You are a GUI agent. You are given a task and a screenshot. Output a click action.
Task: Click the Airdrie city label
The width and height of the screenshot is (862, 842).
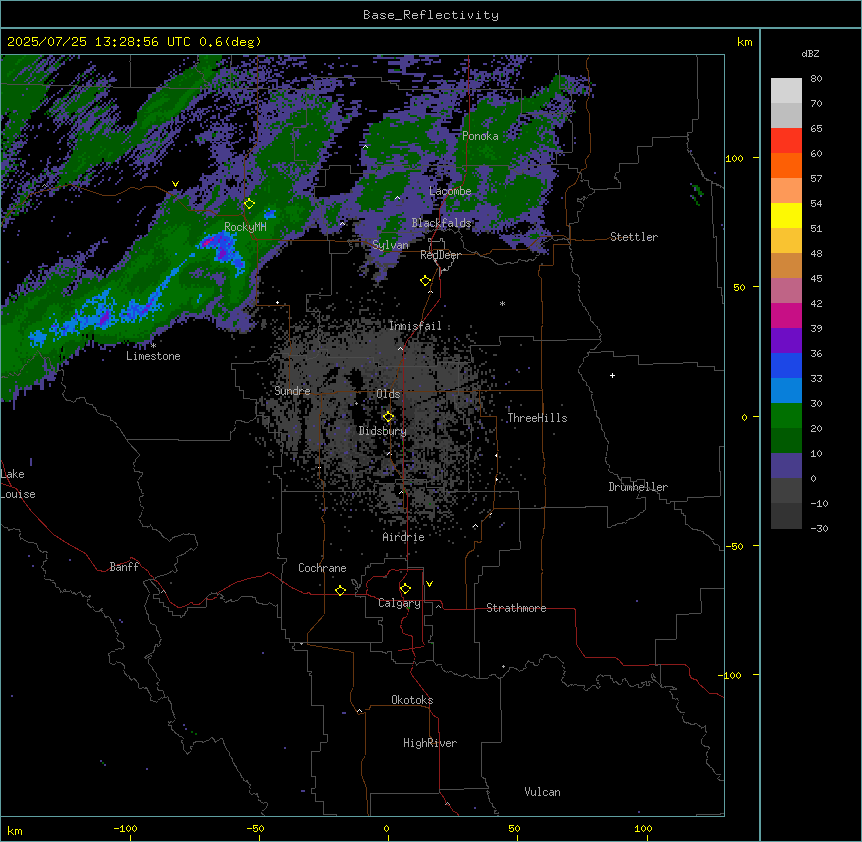tap(403, 537)
